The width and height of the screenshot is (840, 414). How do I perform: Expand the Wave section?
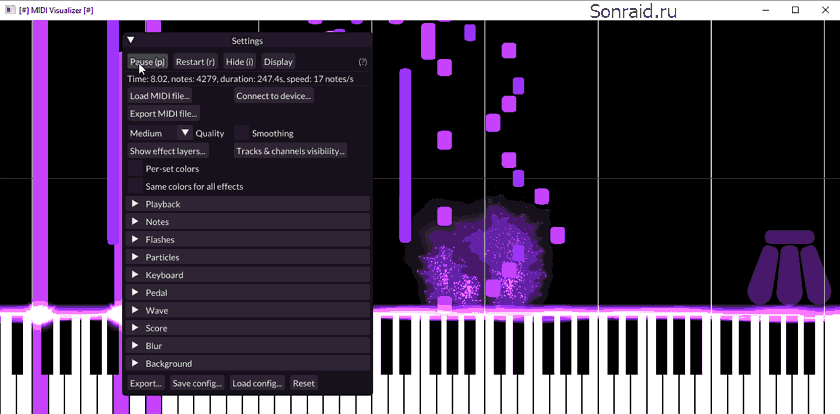pyautogui.click(x=248, y=310)
